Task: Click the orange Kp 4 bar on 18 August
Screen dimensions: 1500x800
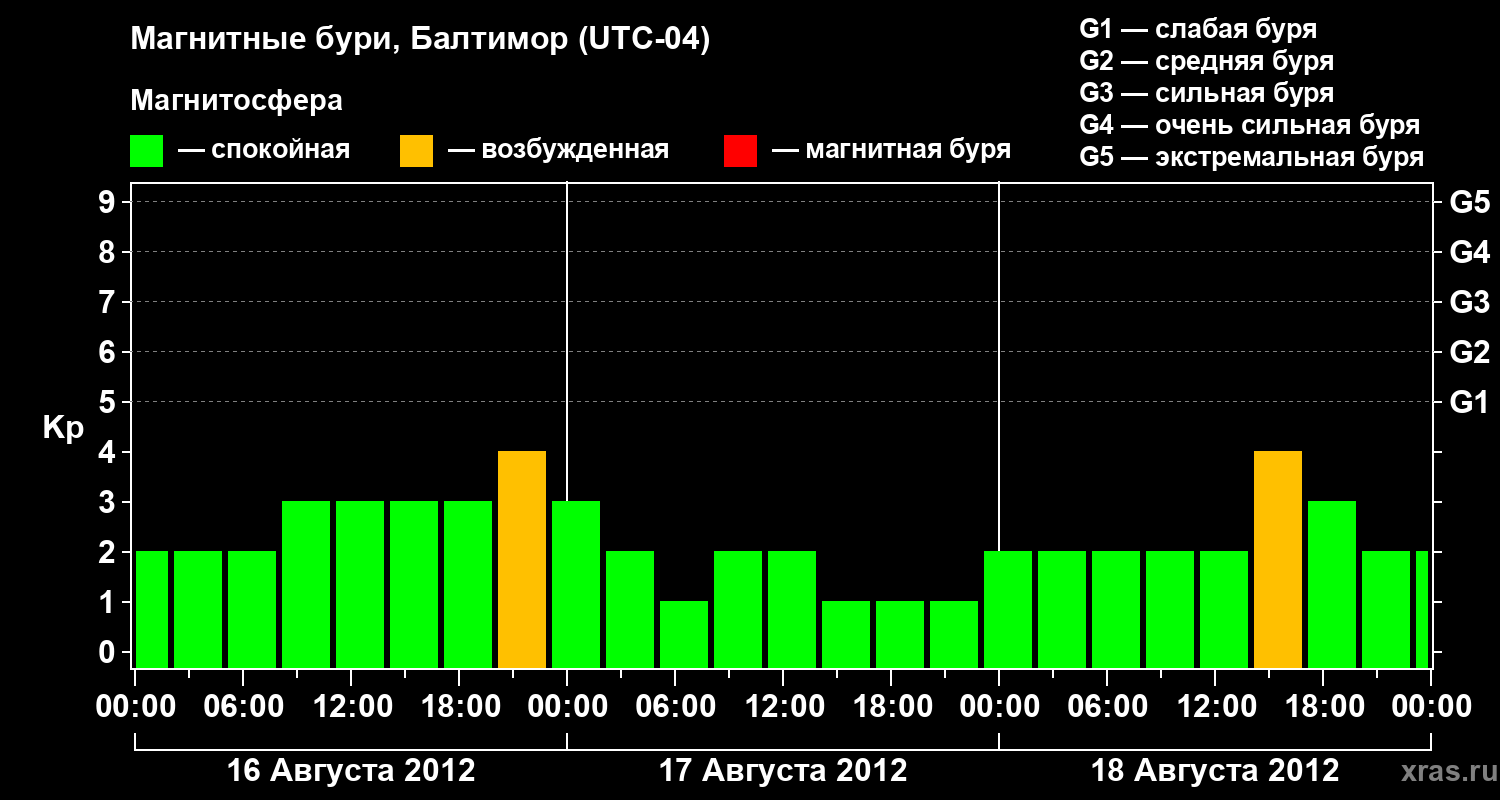Action: (1278, 560)
